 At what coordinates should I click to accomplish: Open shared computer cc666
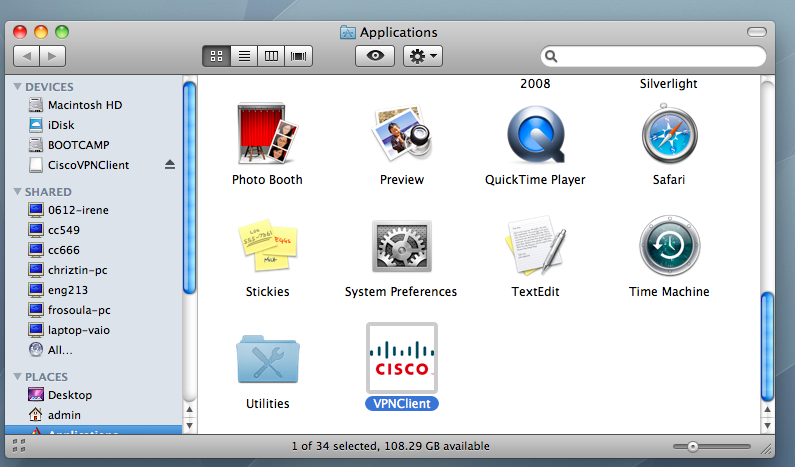point(54,250)
